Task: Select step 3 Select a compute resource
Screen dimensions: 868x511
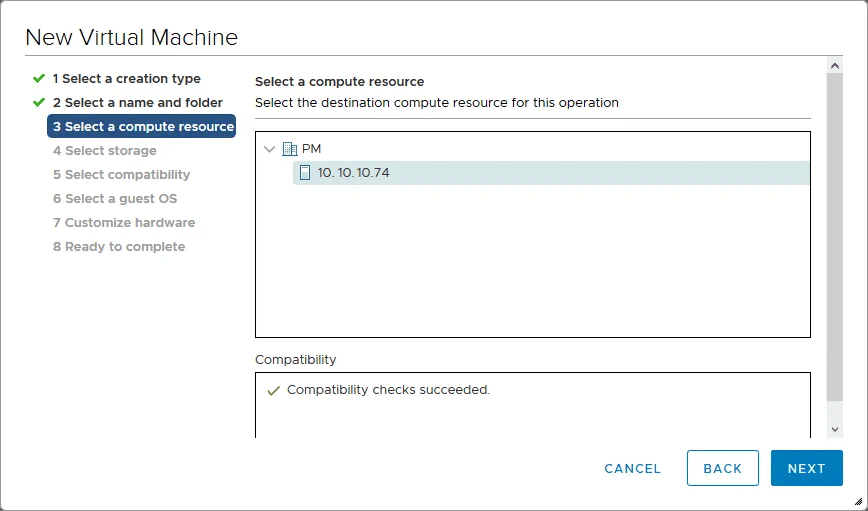Action: (x=142, y=127)
